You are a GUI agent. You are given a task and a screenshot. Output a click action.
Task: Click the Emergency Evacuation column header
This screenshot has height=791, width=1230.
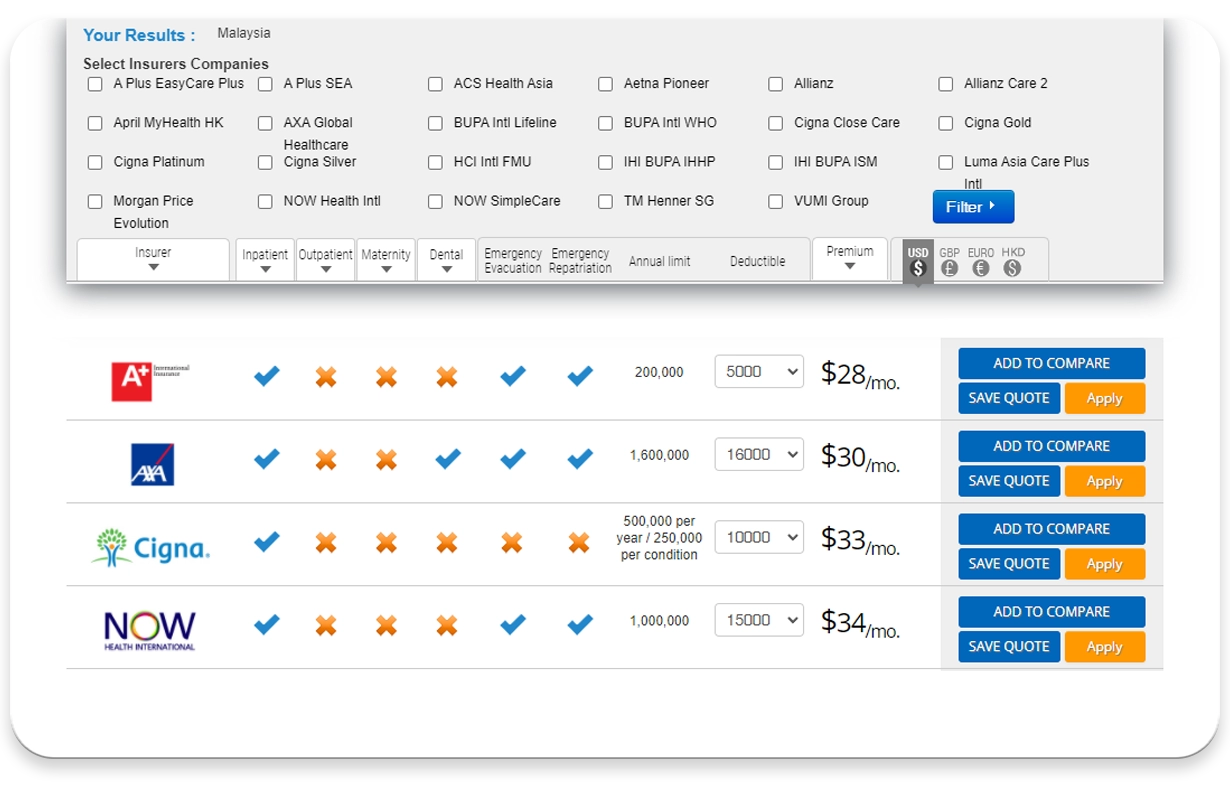click(513, 261)
